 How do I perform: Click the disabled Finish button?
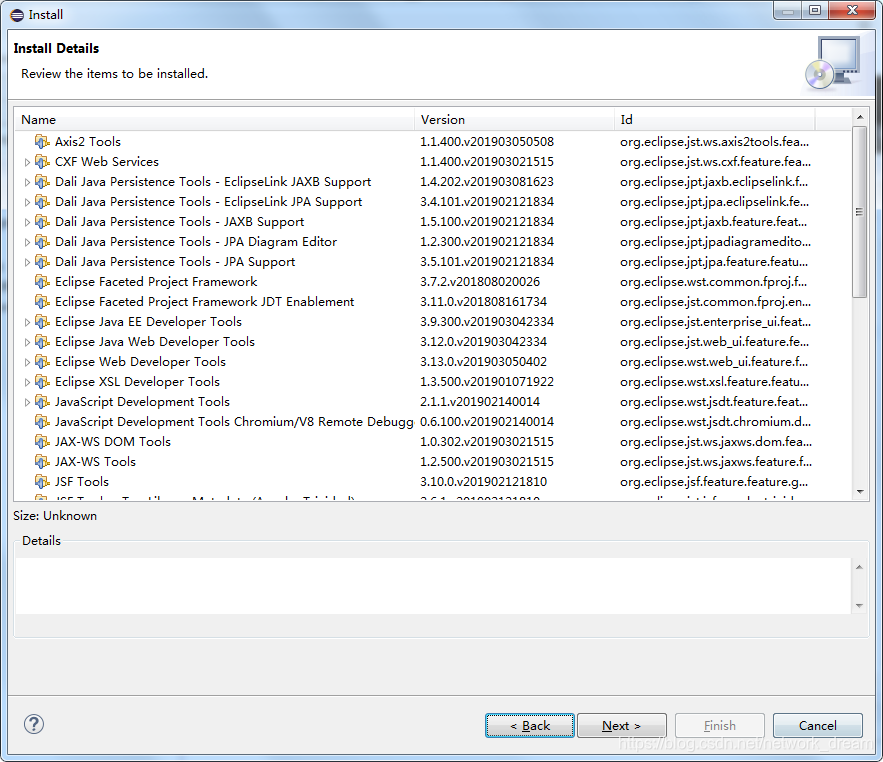pos(720,725)
